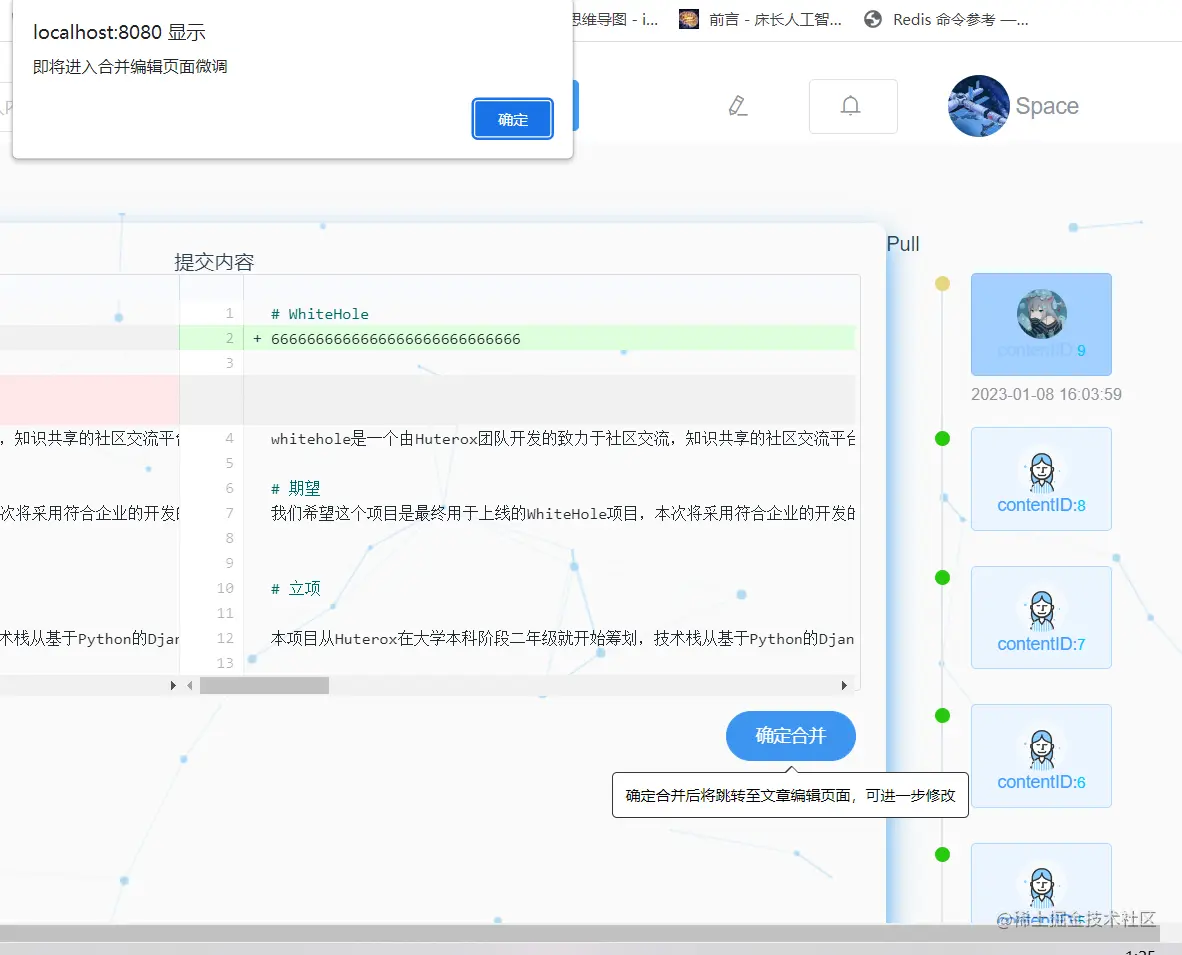Click the 前言 tab favicon

point(688,17)
